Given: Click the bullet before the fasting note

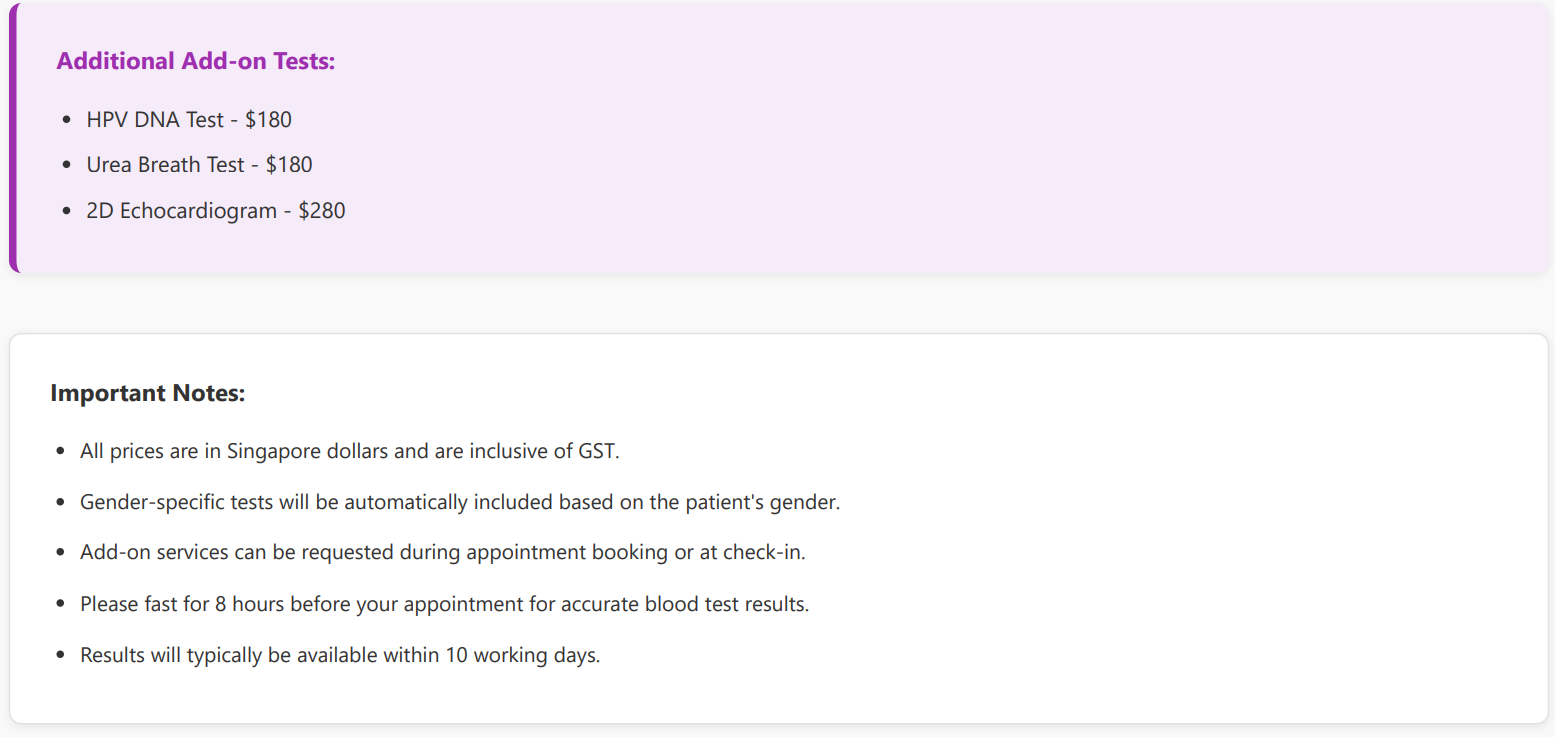Looking at the screenshot, I should pos(60,604).
